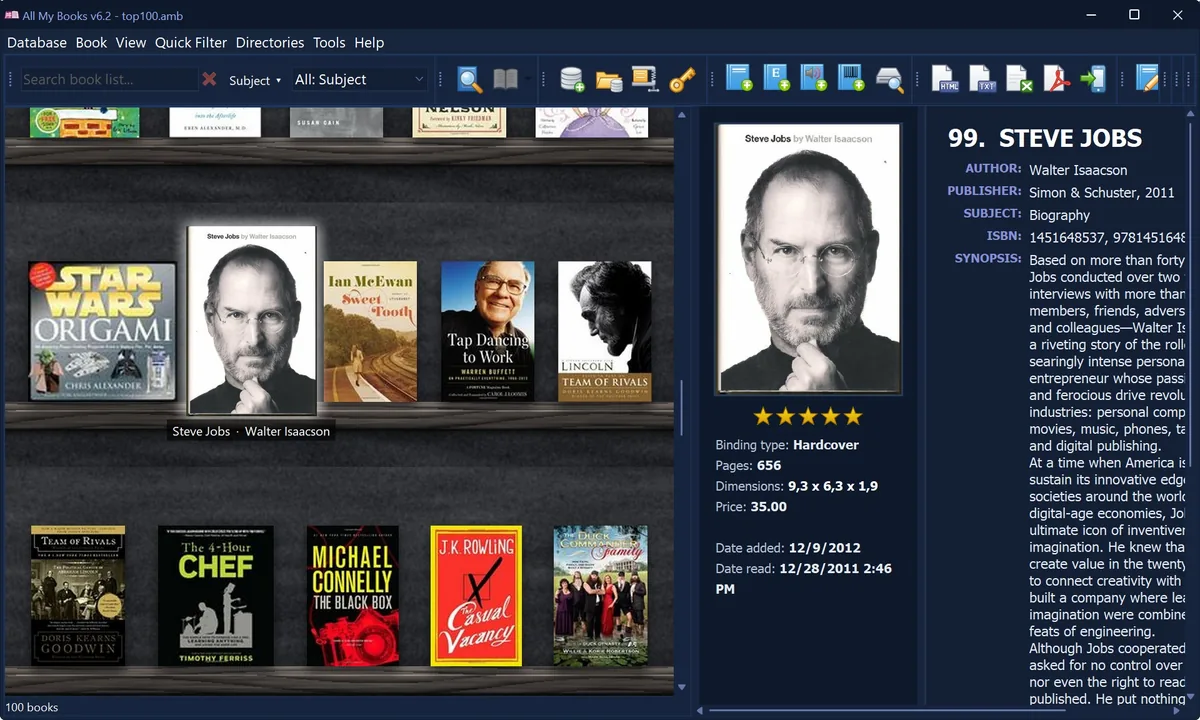This screenshot has width=1200, height=720.
Task: Click the 99. STEVE JOBS title heading
Action: pyautogui.click(x=1045, y=138)
